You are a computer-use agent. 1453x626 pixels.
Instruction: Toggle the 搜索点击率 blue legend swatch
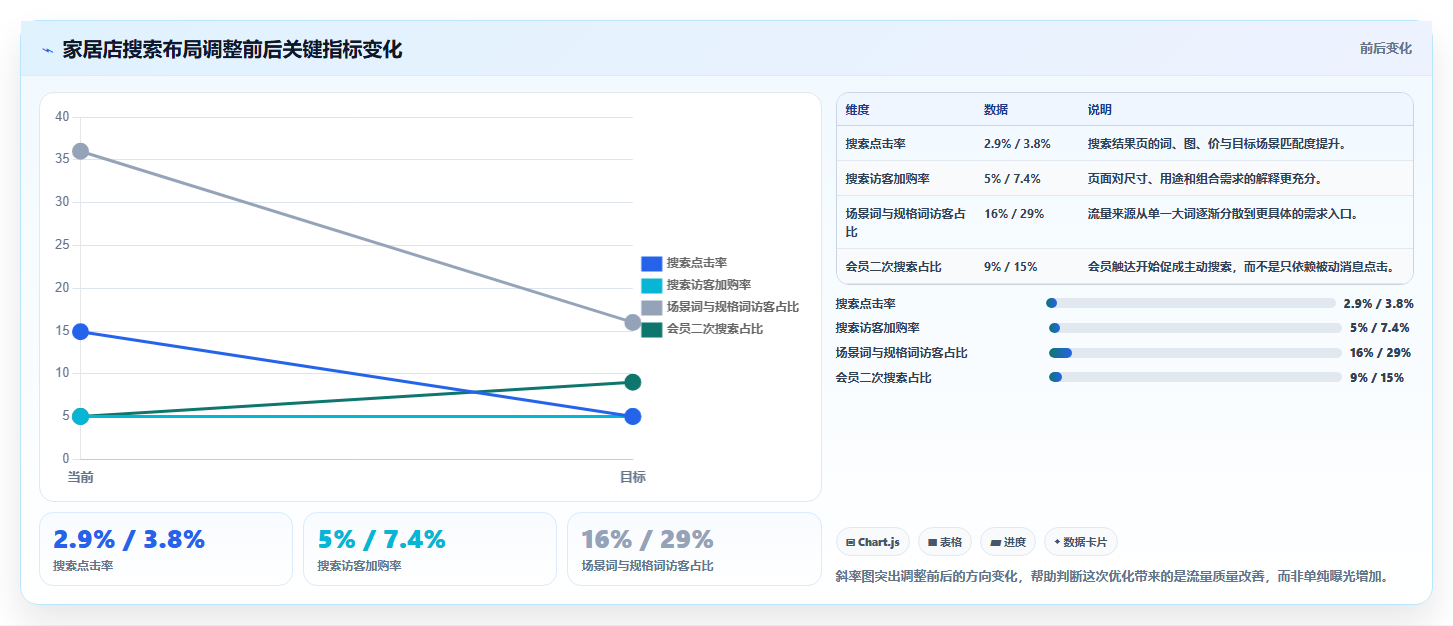coord(651,263)
